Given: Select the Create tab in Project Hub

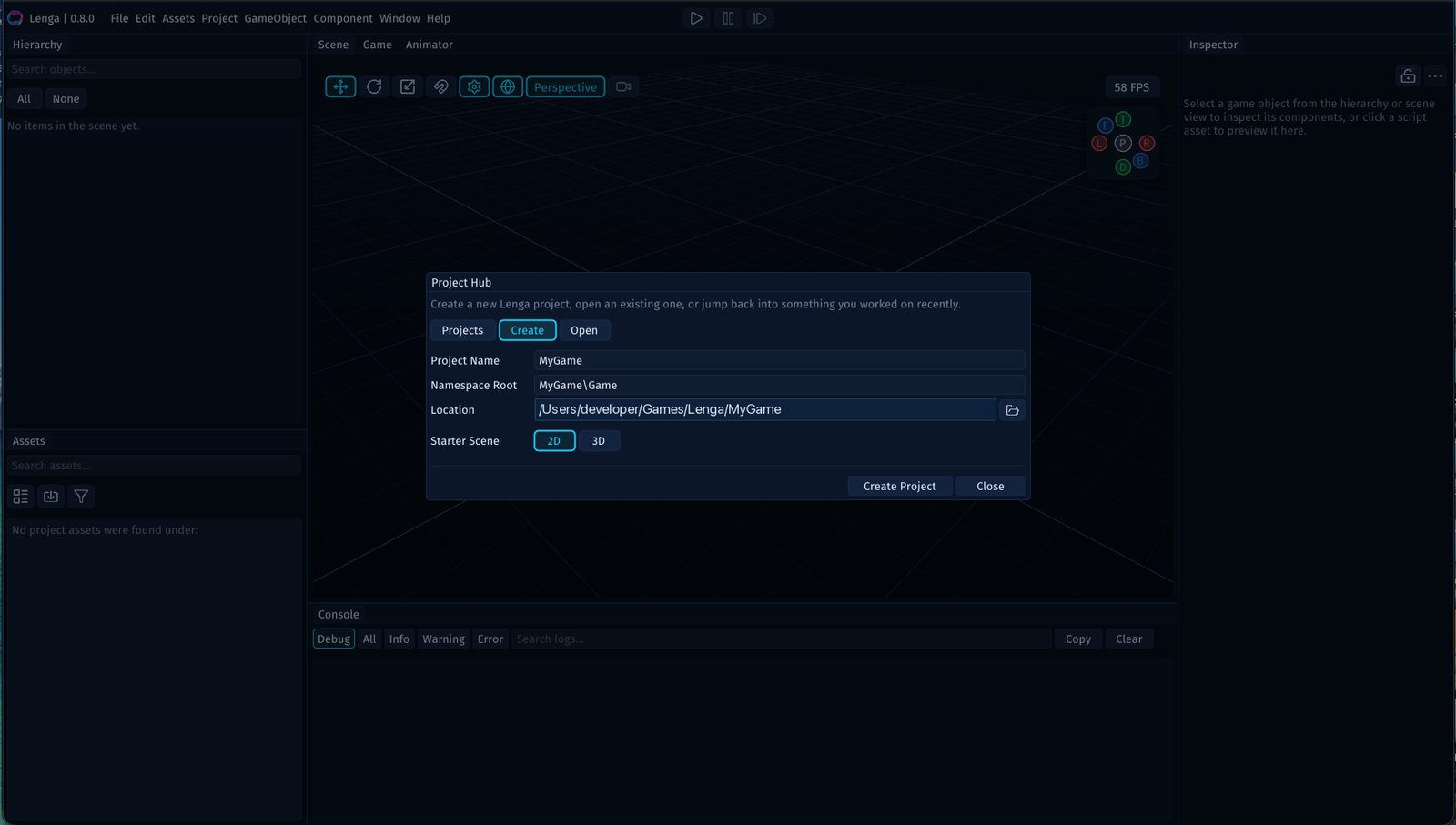Looking at the screenshot, I should point(528,330).
